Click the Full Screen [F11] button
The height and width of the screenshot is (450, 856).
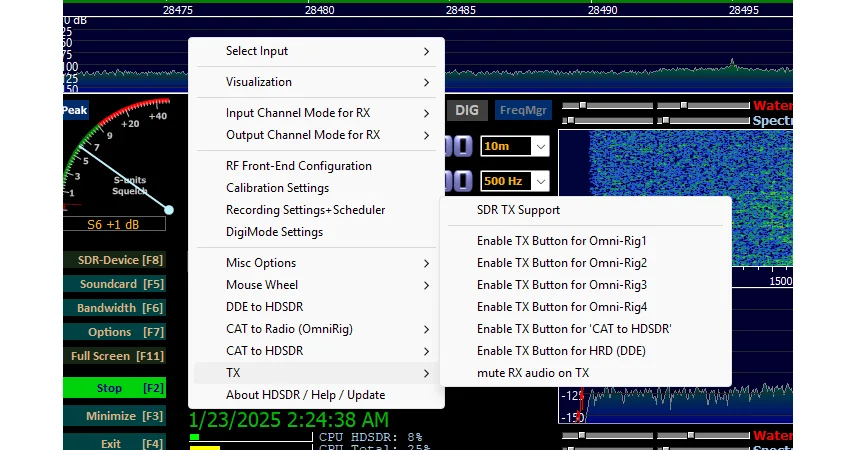(x=114, y=356)
